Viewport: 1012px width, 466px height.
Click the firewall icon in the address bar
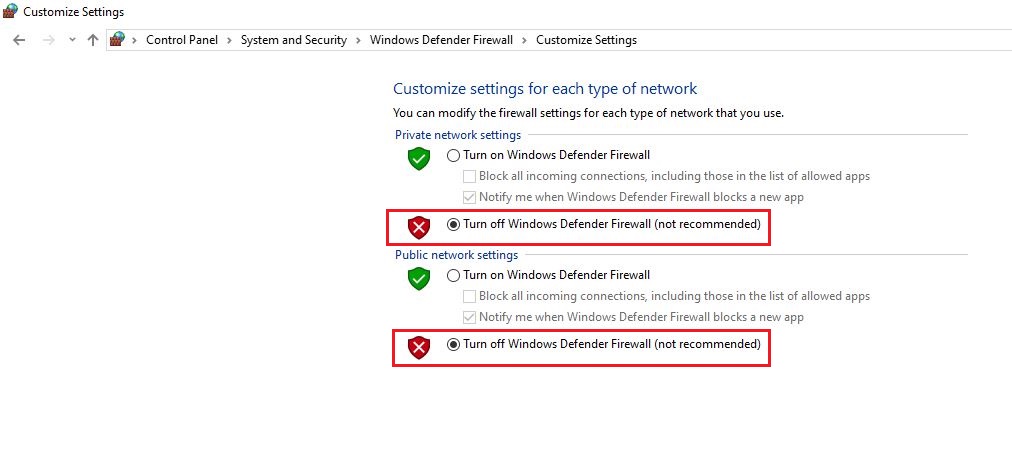tap(117, 39)
